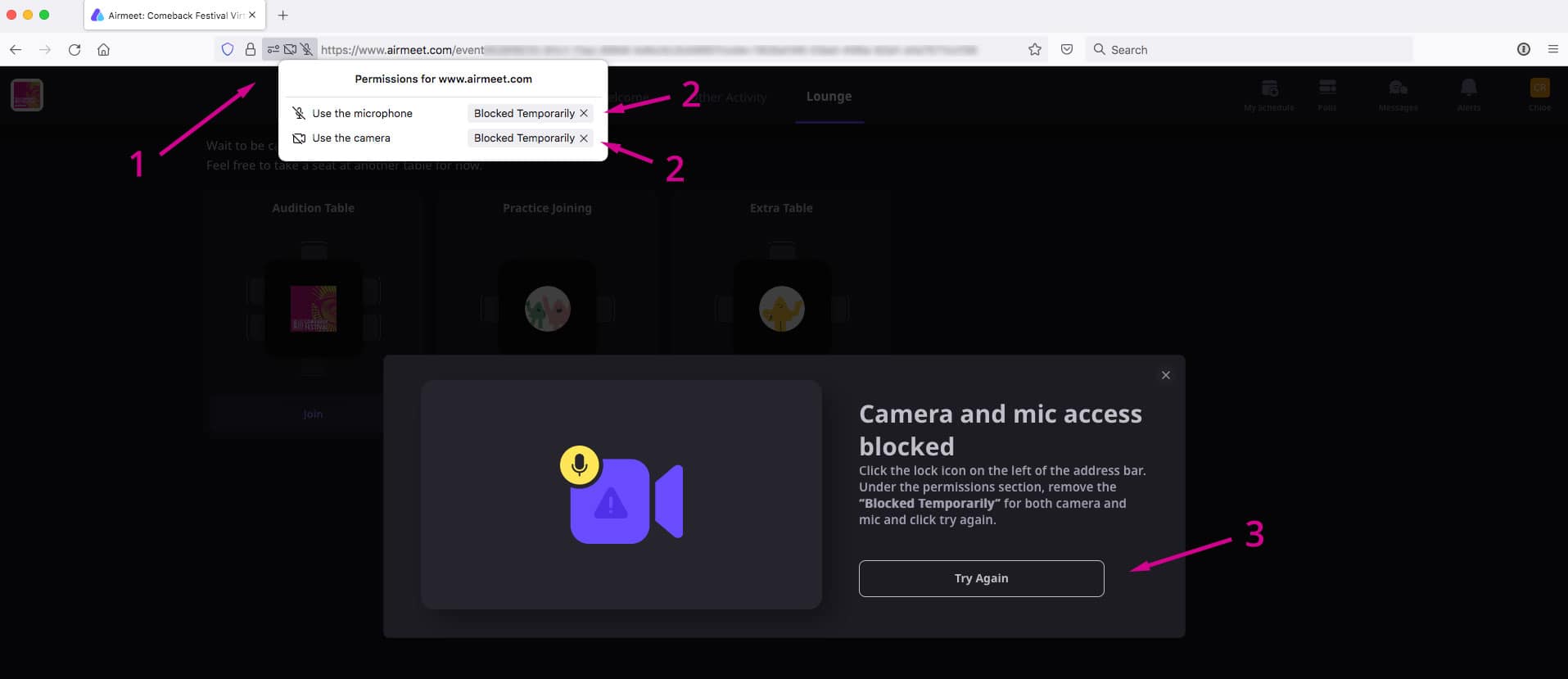Close the Camera and mic access blocked dialog
The image size is (1568, 679).
coord(1166,375)
